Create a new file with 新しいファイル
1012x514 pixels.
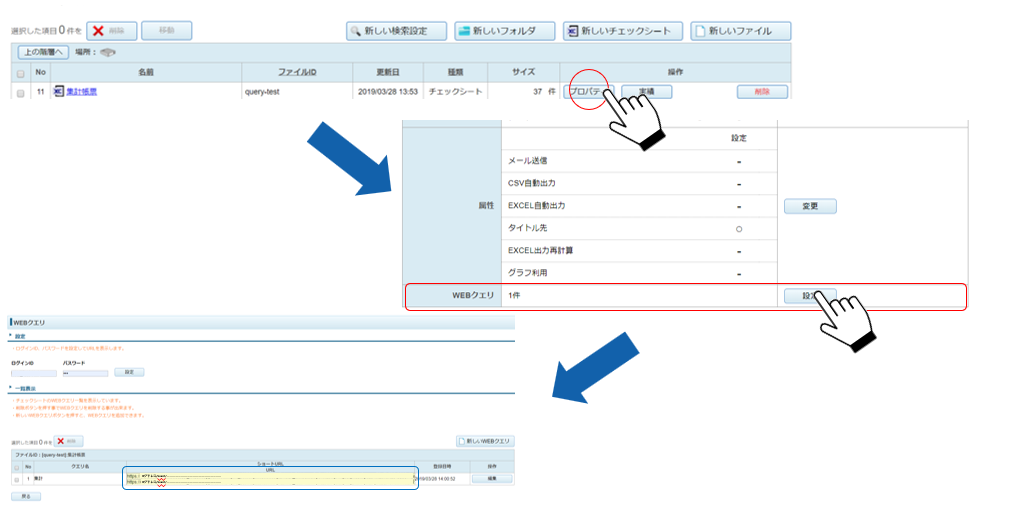click(740, 31)
